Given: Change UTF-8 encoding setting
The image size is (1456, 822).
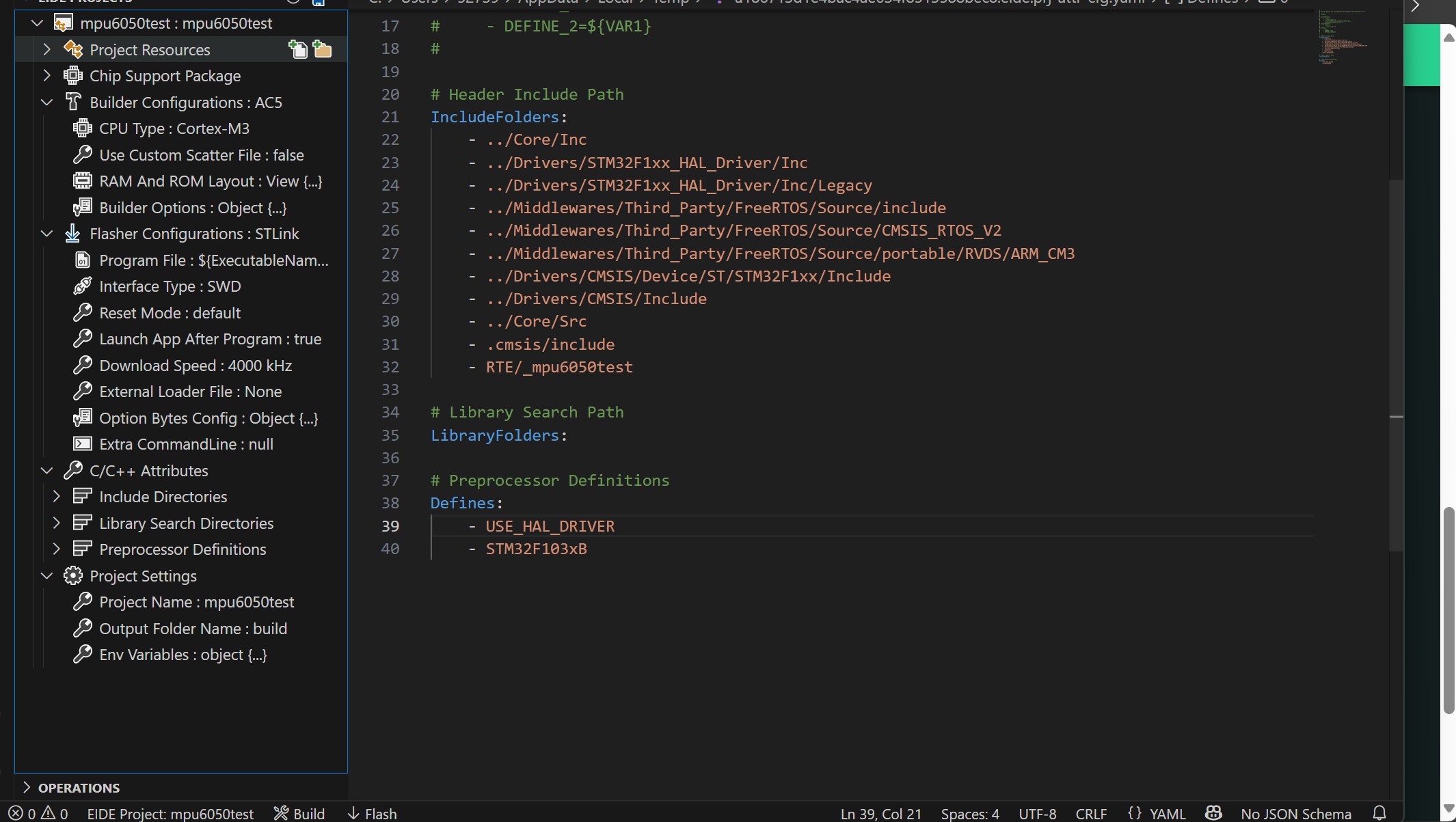Looking at the screenshot, I should pyautogui.click(x=1038, y=813).
